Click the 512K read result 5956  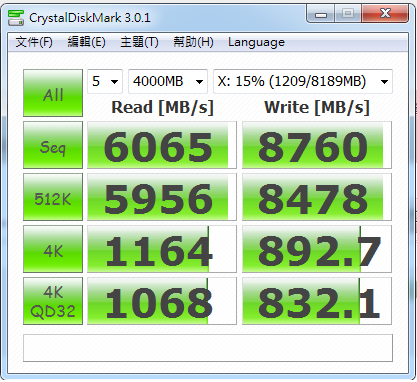pyautogui.click(x=162, y=197)
